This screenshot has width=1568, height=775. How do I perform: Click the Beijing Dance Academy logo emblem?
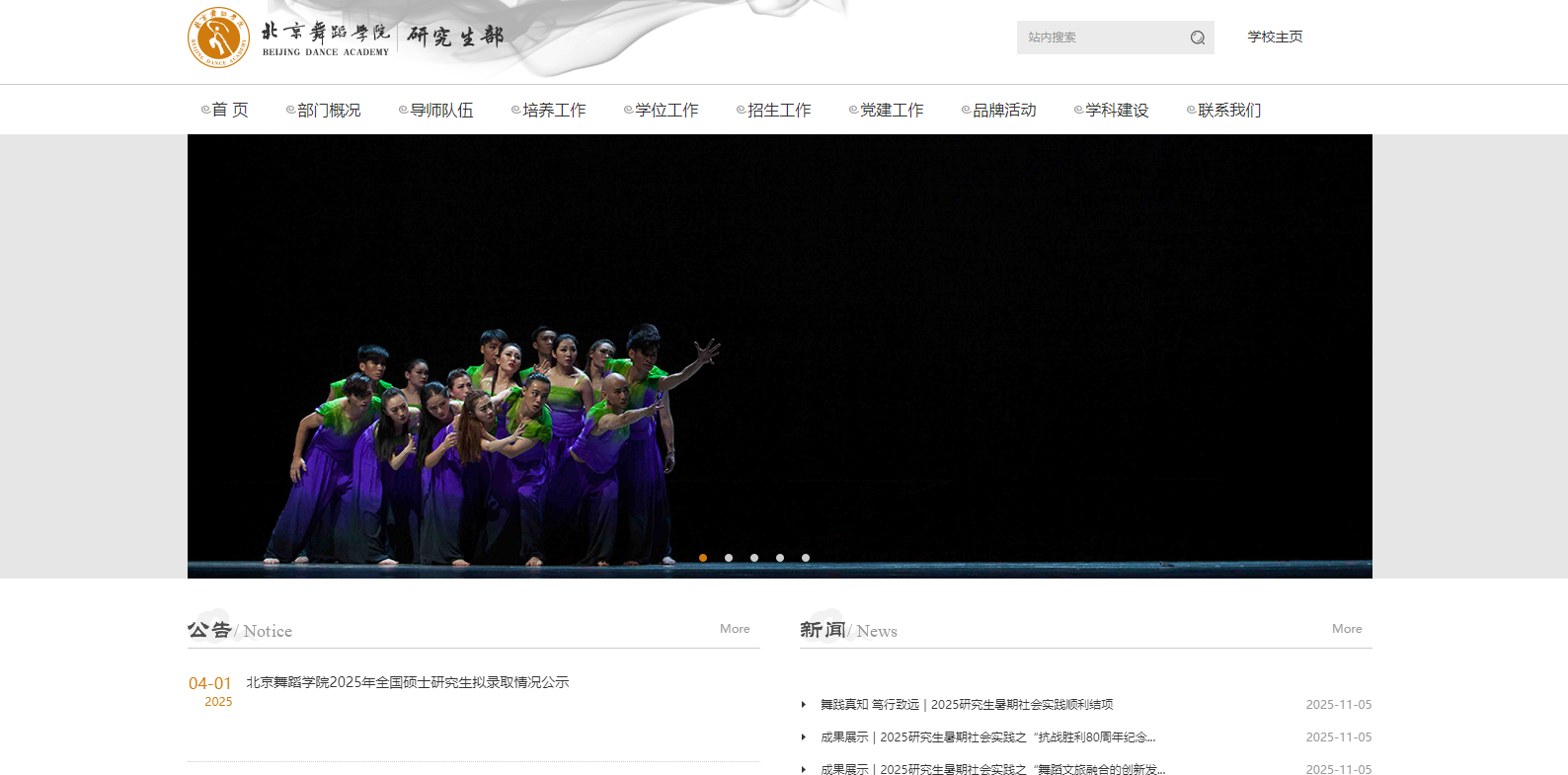(218, 38)
